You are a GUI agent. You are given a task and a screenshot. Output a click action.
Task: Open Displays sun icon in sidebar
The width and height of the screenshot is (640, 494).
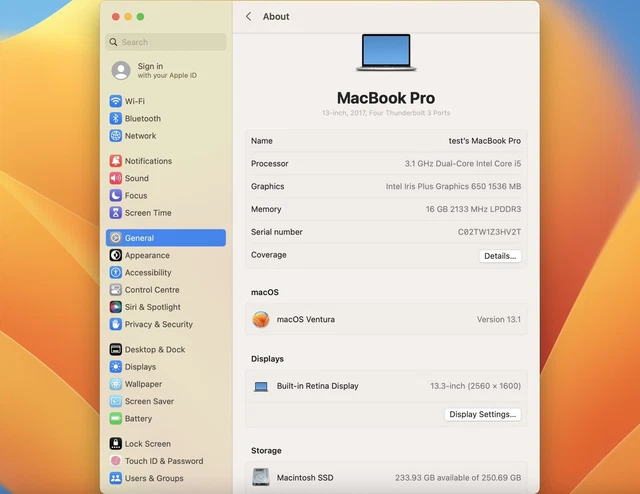[x=116, y=367]
